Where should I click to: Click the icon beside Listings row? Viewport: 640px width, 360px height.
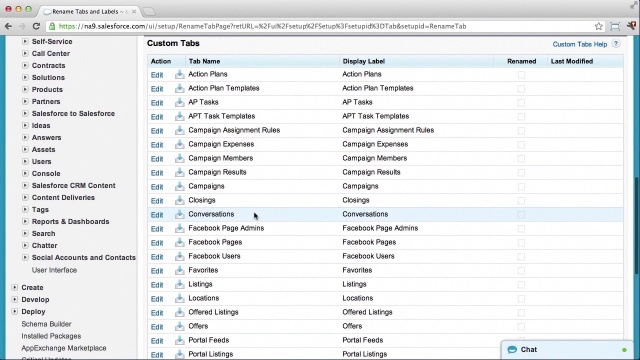[180, 284]
